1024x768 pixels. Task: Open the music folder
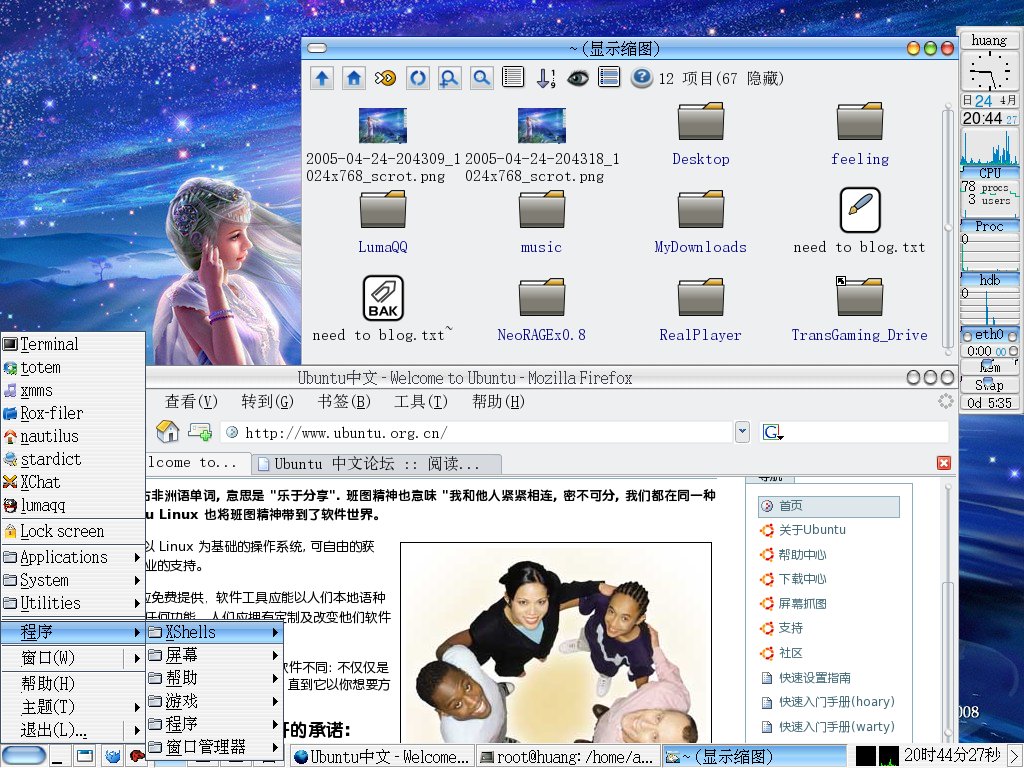click(541, 223)
